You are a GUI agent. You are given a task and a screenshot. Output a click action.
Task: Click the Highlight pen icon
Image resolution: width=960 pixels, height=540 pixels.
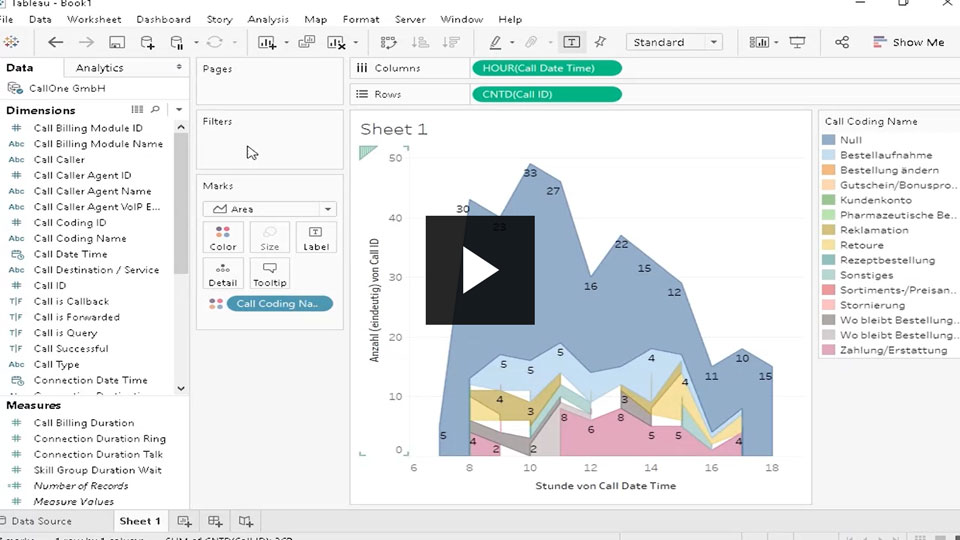[495, 42]
